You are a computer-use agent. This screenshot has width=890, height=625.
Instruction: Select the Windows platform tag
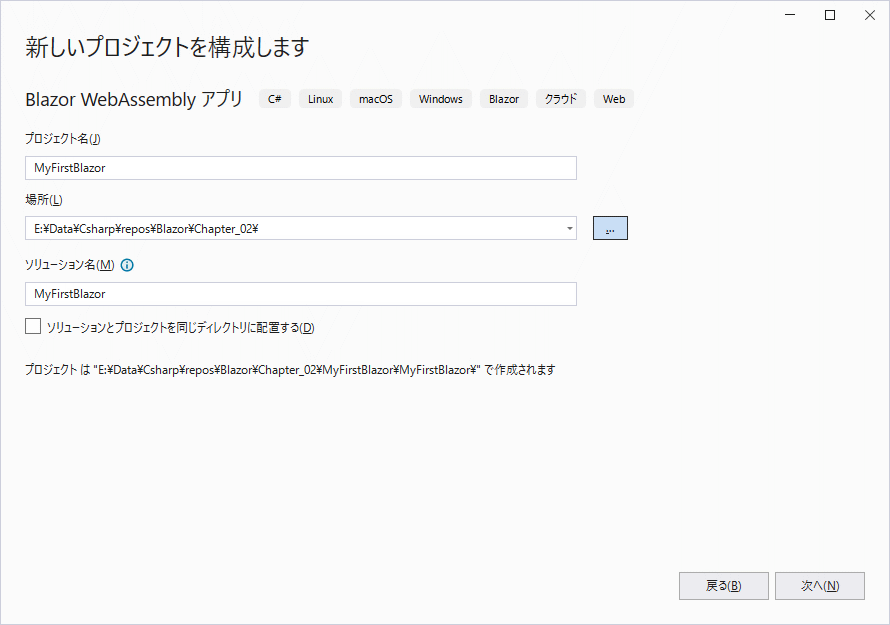440,98
